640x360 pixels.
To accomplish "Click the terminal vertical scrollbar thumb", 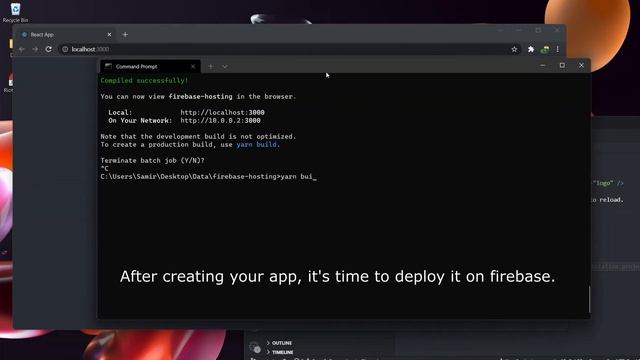I will pyautogui.click(x=589, y=299).
